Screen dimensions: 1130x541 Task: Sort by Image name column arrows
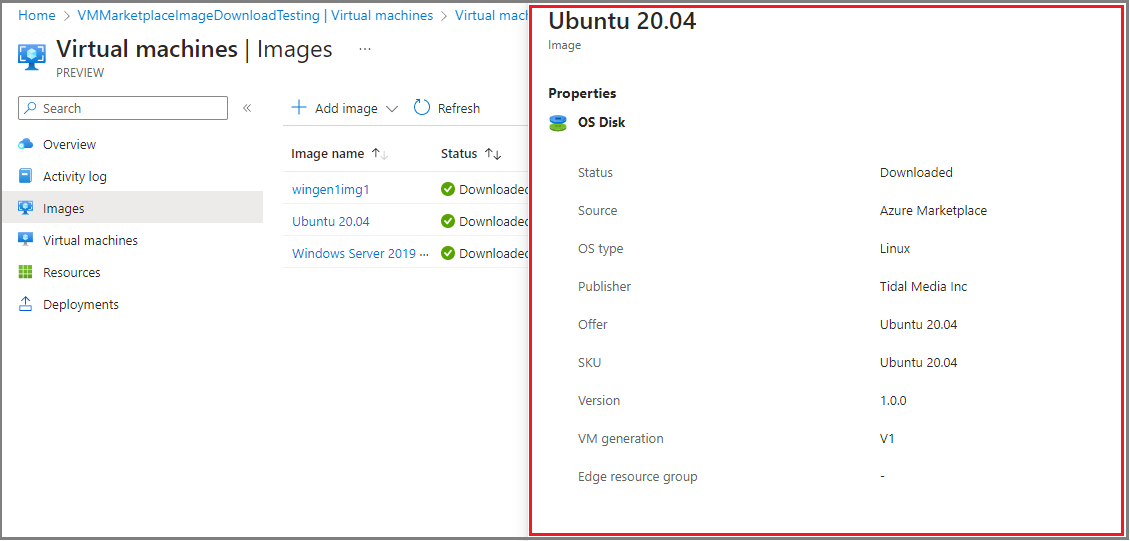[x=380, y=154]
